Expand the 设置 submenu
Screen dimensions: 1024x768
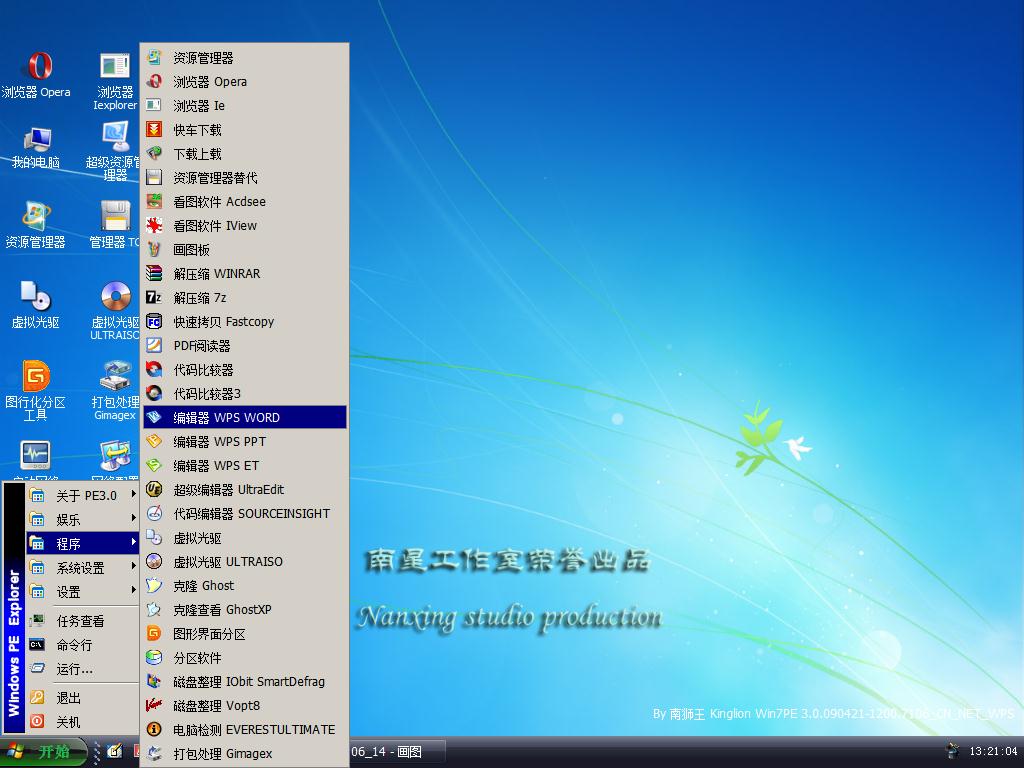(x=82, y=591)
